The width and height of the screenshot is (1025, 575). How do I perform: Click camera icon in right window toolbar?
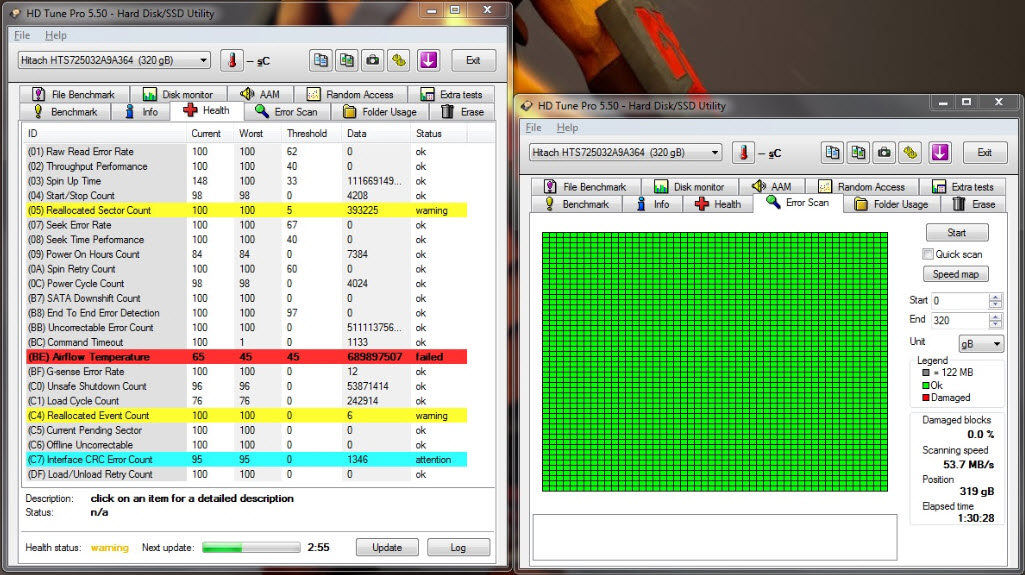click(884, 153)
